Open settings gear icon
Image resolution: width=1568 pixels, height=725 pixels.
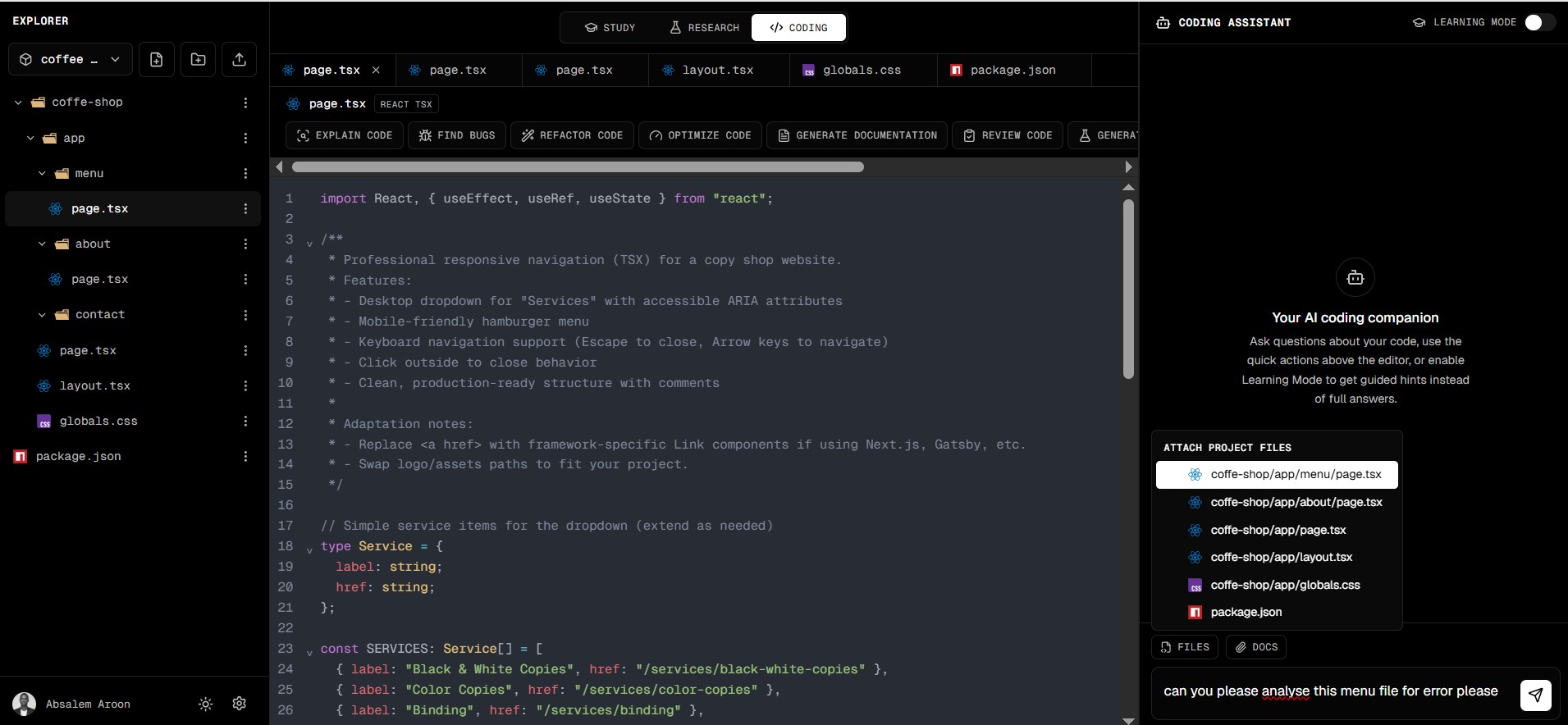pyautogui.click(x=240, y=704)
